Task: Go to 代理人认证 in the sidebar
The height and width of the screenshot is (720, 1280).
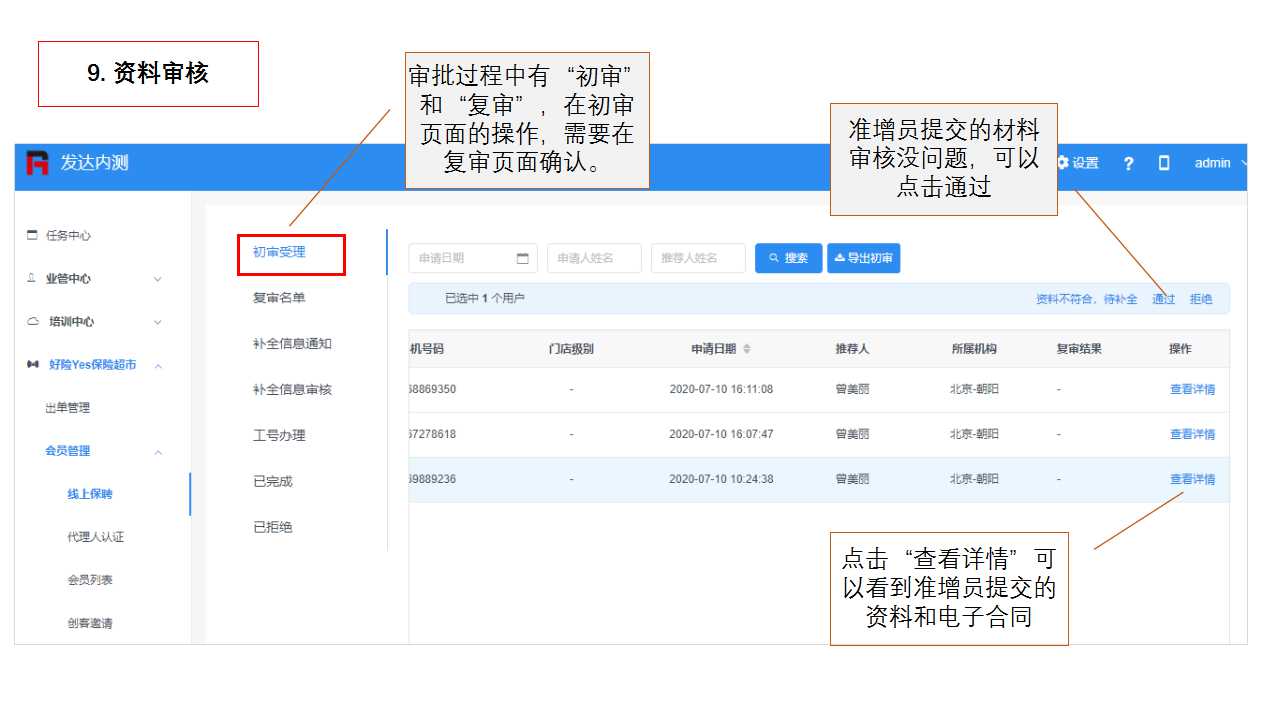Action: point(96,537)
